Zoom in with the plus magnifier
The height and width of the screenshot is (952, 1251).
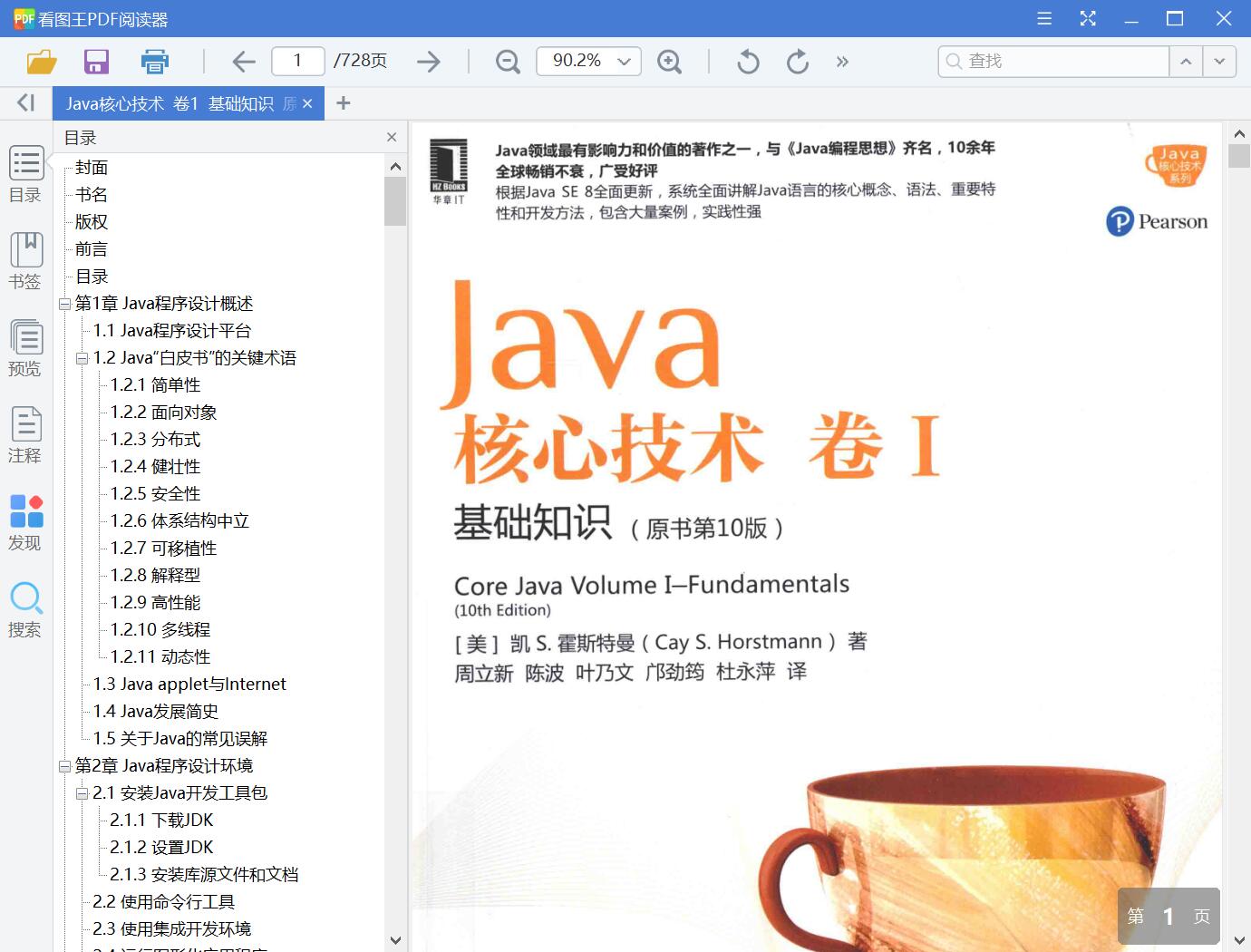coord(669,62)
